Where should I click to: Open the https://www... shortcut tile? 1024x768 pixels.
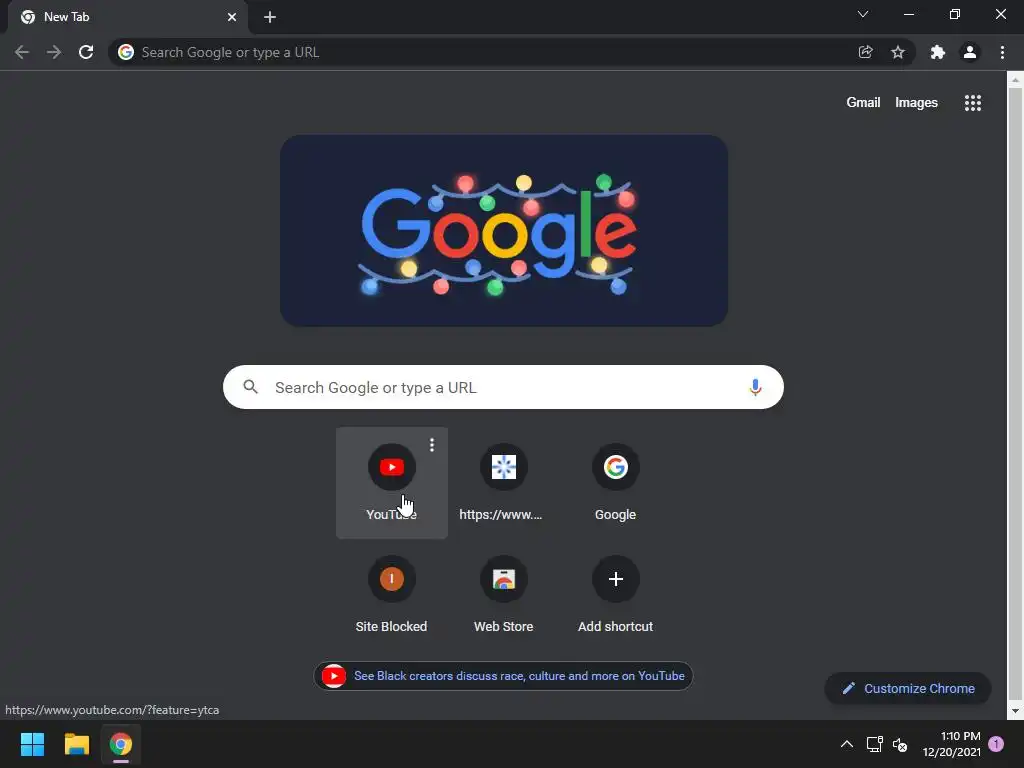click(x=504, y=483)
